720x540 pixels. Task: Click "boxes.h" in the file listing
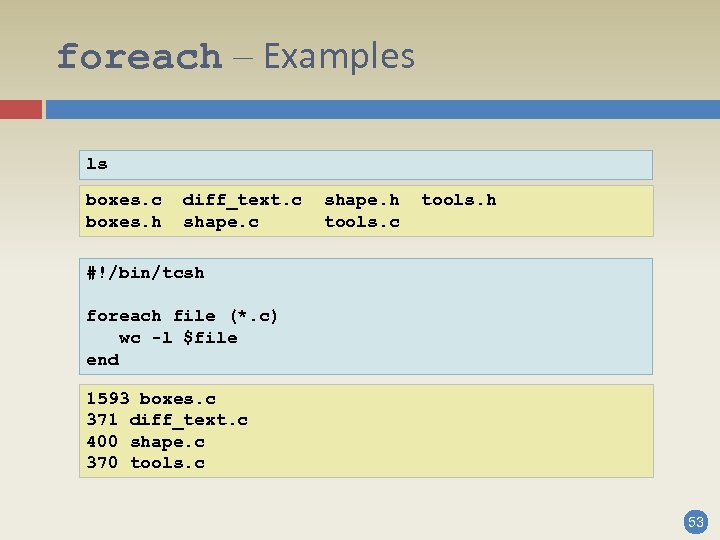click(x=123, y=222)
